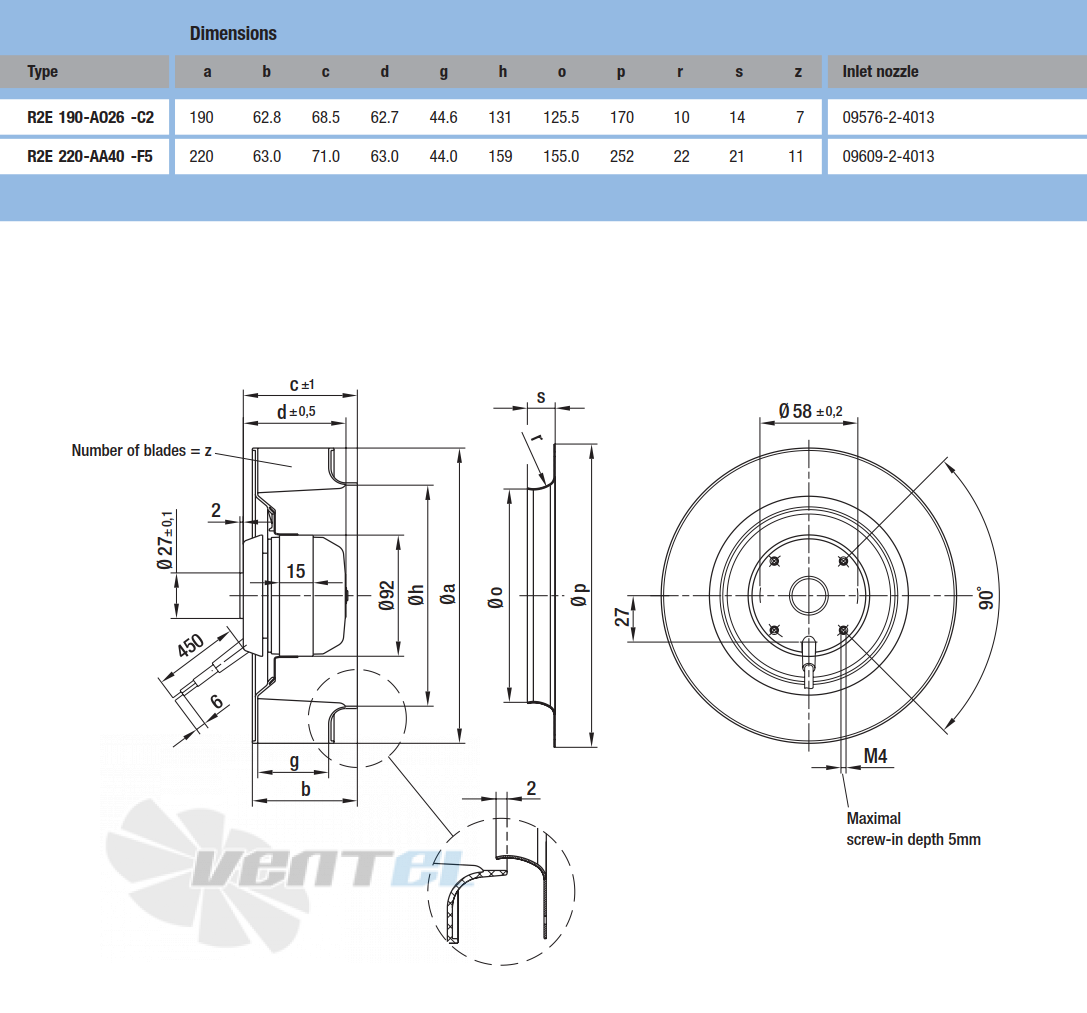Click the '27' dimension beside front view
Screen dimensions: 1087x1013
tap(622, 617)
